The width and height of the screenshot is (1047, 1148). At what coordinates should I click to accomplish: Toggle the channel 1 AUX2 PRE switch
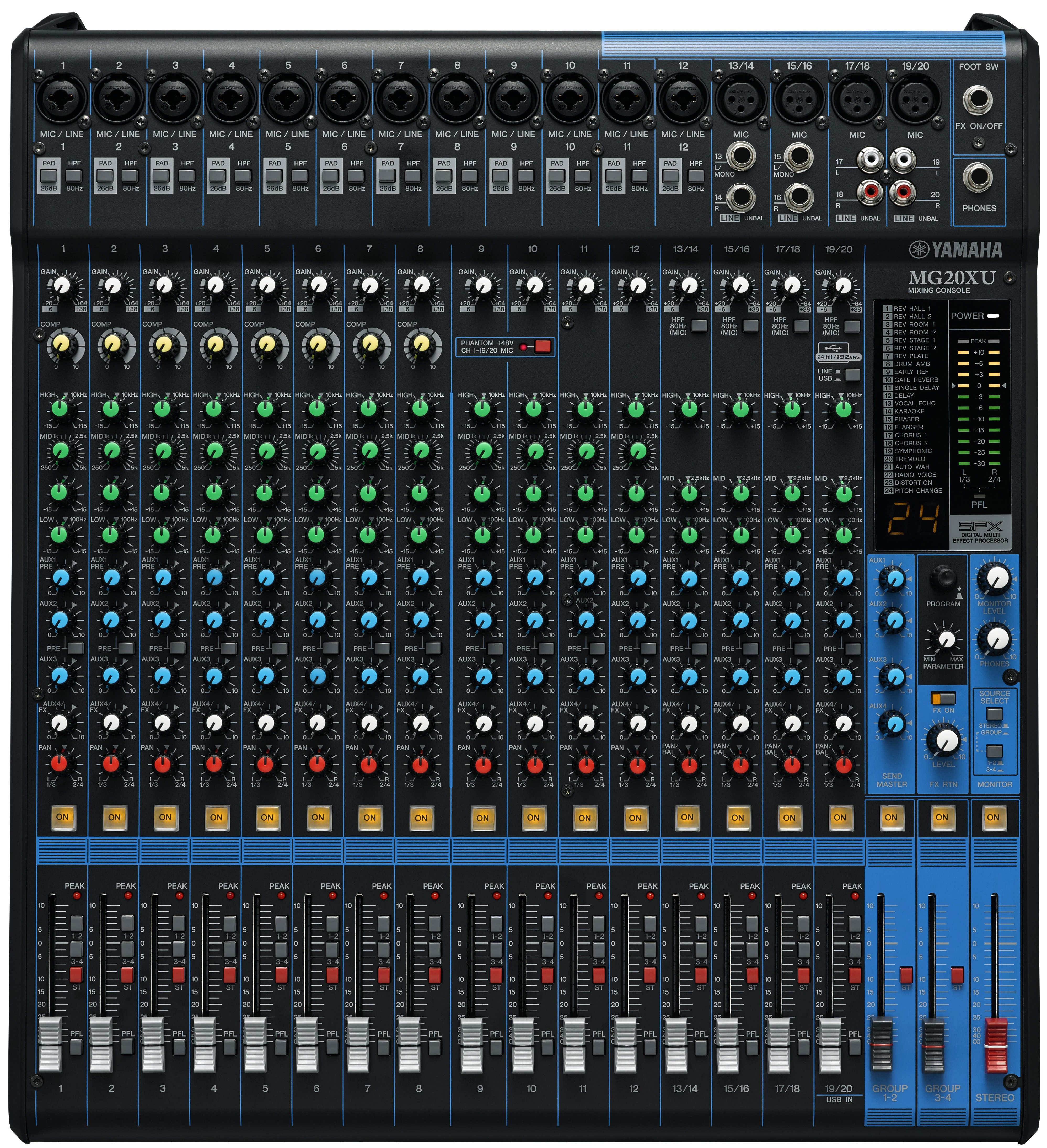[75, 648]
